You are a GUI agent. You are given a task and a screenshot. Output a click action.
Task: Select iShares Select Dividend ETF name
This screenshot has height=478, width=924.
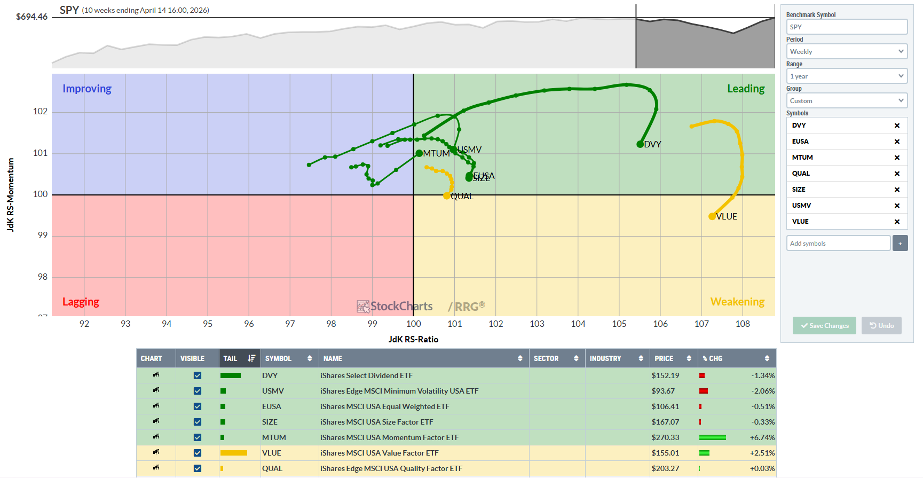tap(367, 375)
